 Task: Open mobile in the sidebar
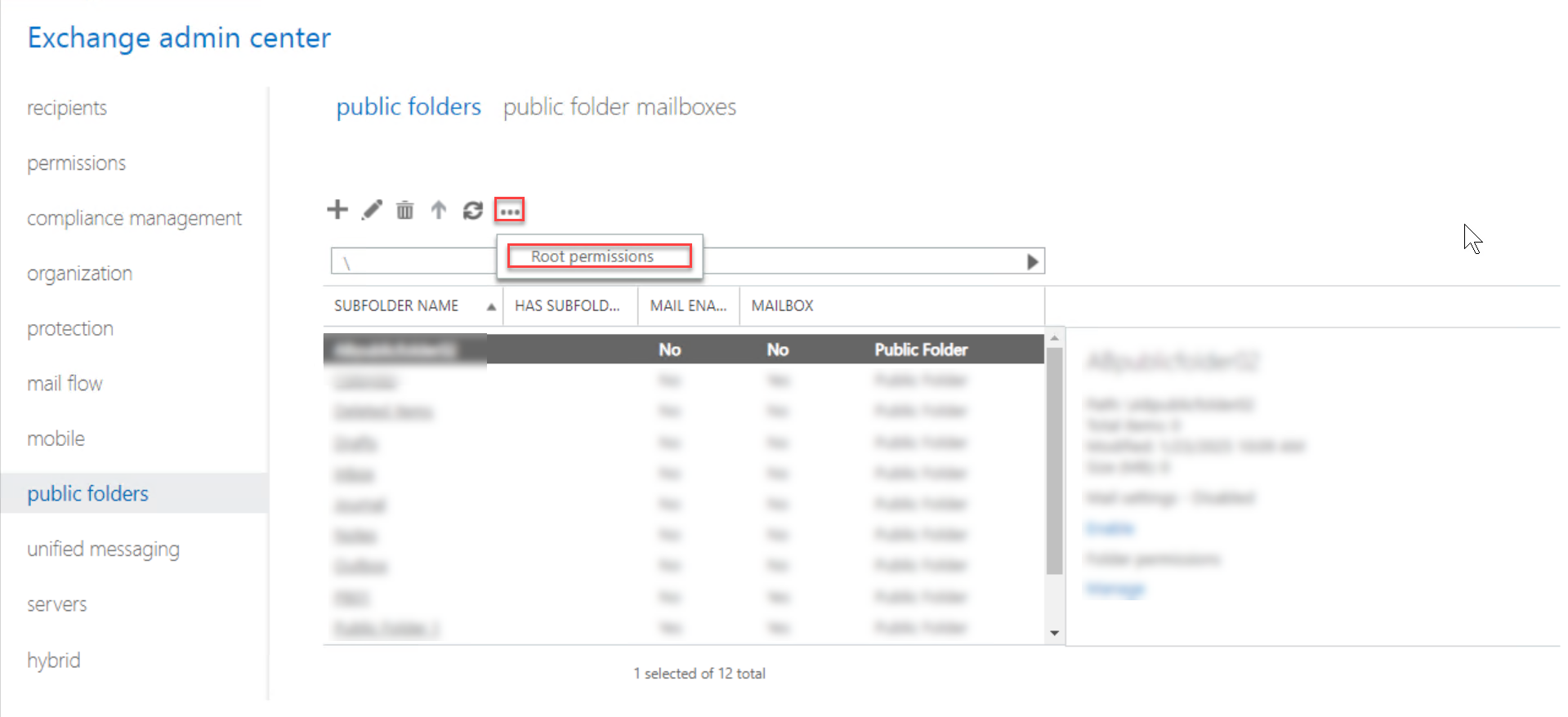[56, 439]
